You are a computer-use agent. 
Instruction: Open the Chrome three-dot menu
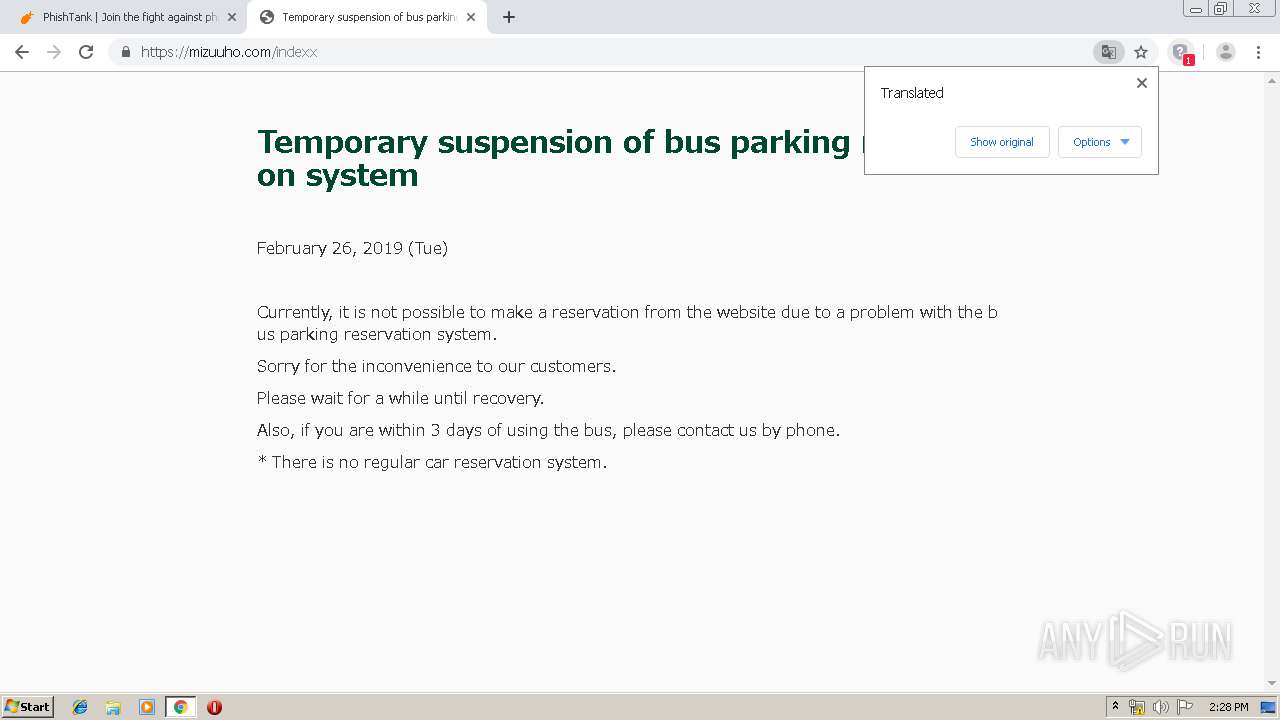coord(1258,52)
